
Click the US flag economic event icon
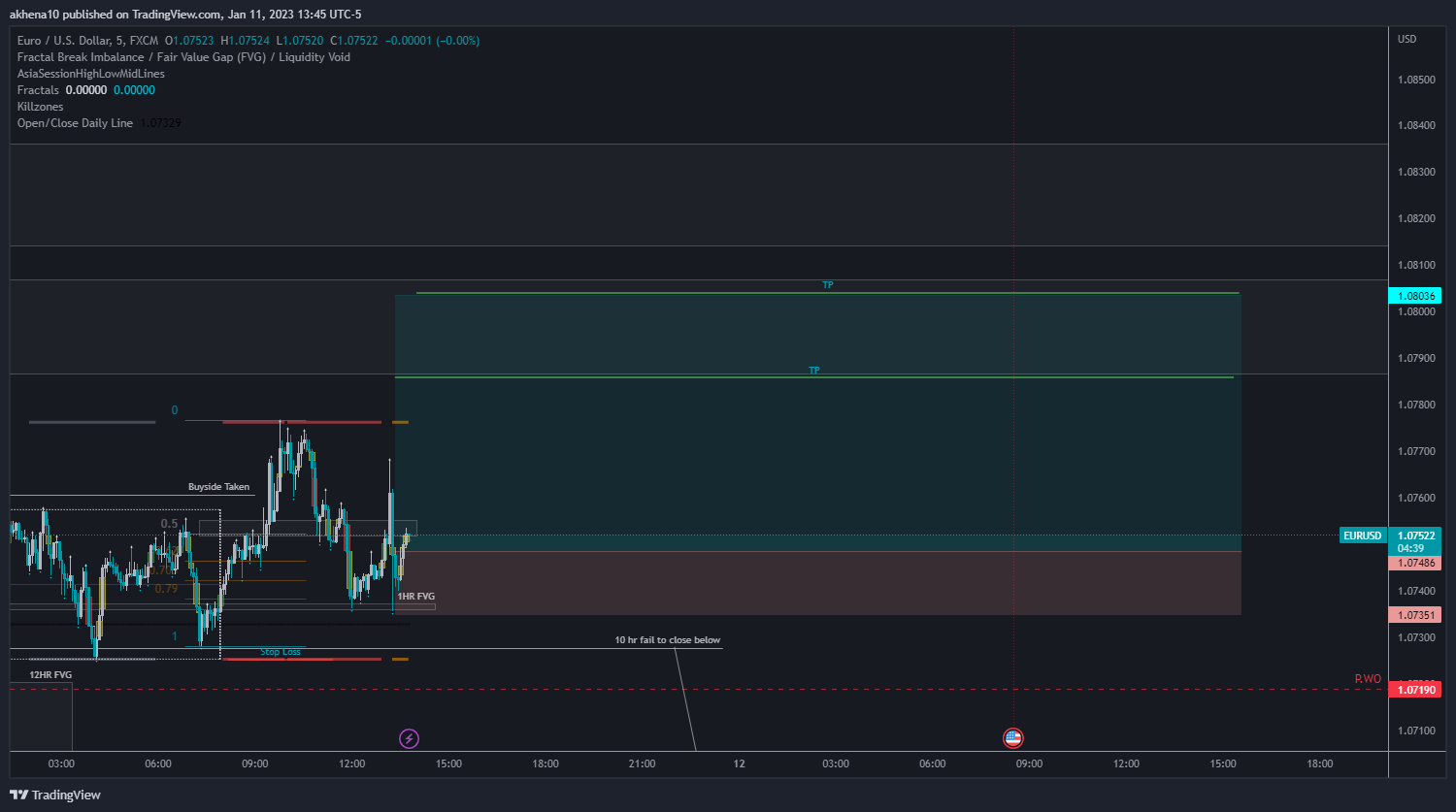pyautogui.click(x=1013, y=738)
